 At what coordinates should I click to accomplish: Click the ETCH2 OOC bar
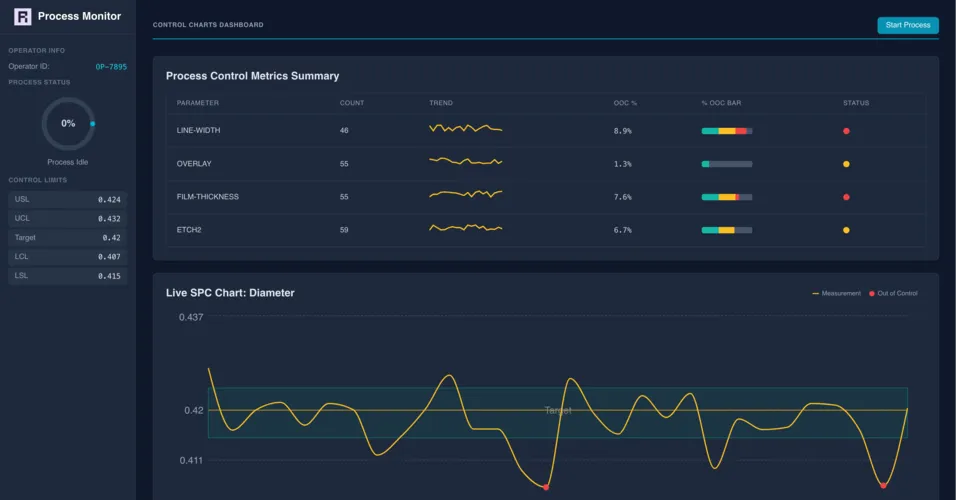click(x=727, y=230)
